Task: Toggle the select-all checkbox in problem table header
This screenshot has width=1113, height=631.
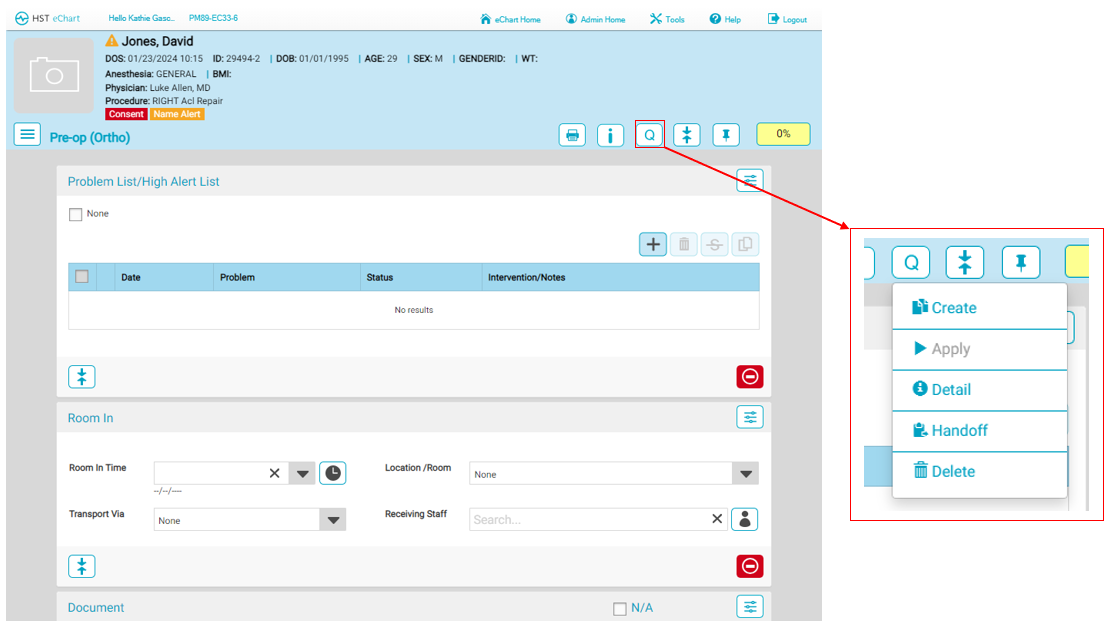Action: click(82, 277)
